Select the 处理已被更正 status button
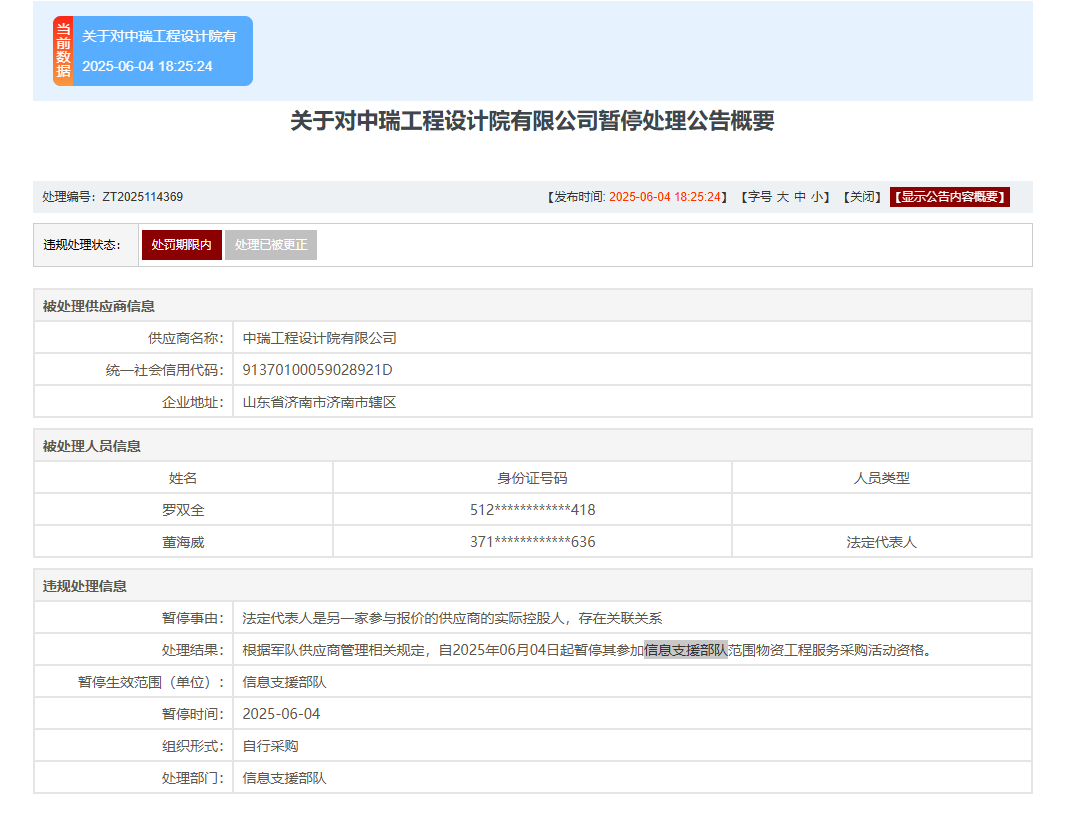Image resolution: width=1074 pixels, height=826 pixels. 271,245
